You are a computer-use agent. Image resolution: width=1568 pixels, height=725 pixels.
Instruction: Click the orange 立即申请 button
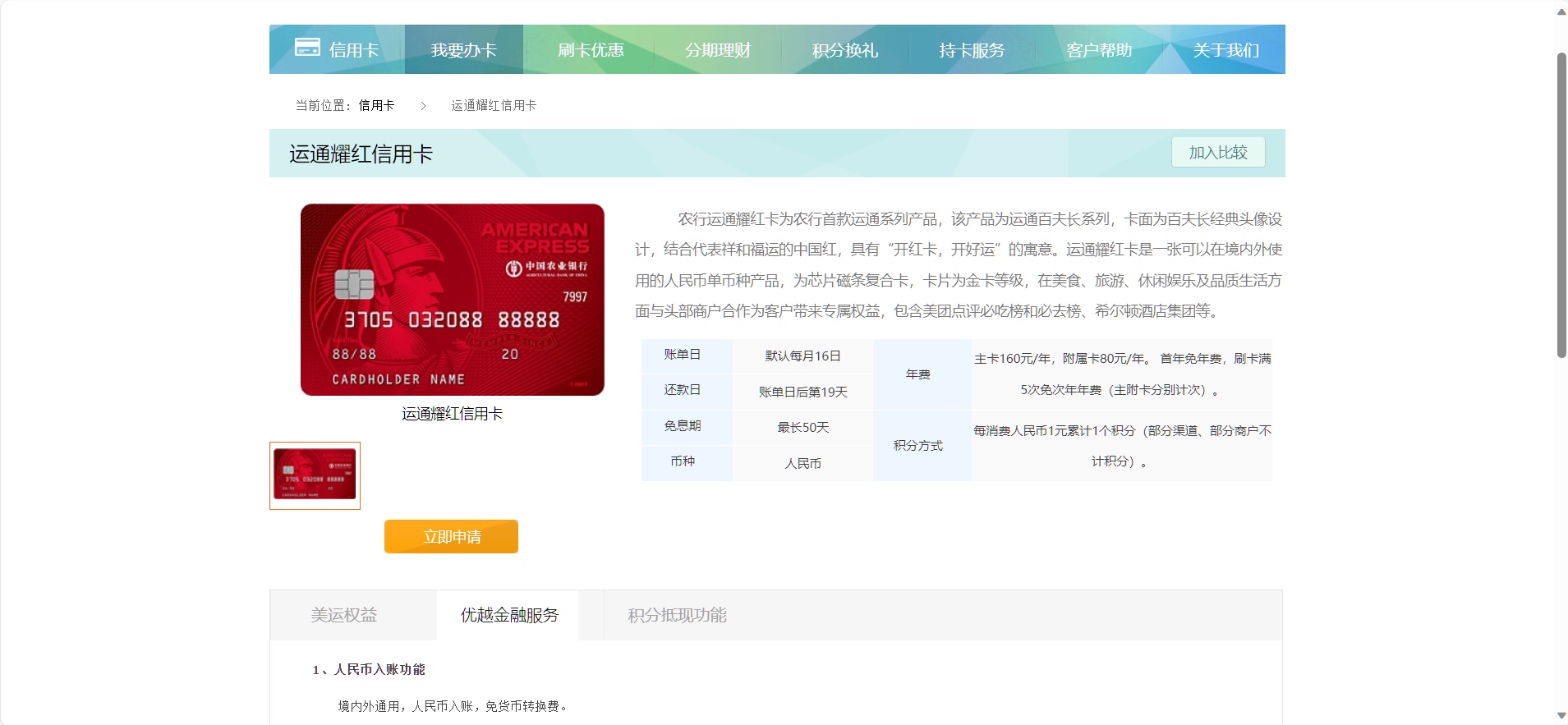coord(451,536)
